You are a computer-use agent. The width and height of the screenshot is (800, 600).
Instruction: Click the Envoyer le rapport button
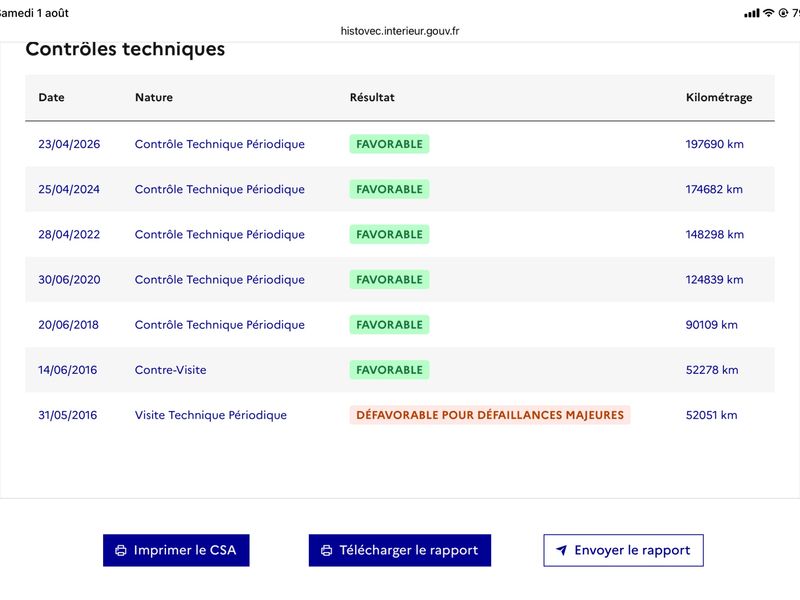point(623,551)
